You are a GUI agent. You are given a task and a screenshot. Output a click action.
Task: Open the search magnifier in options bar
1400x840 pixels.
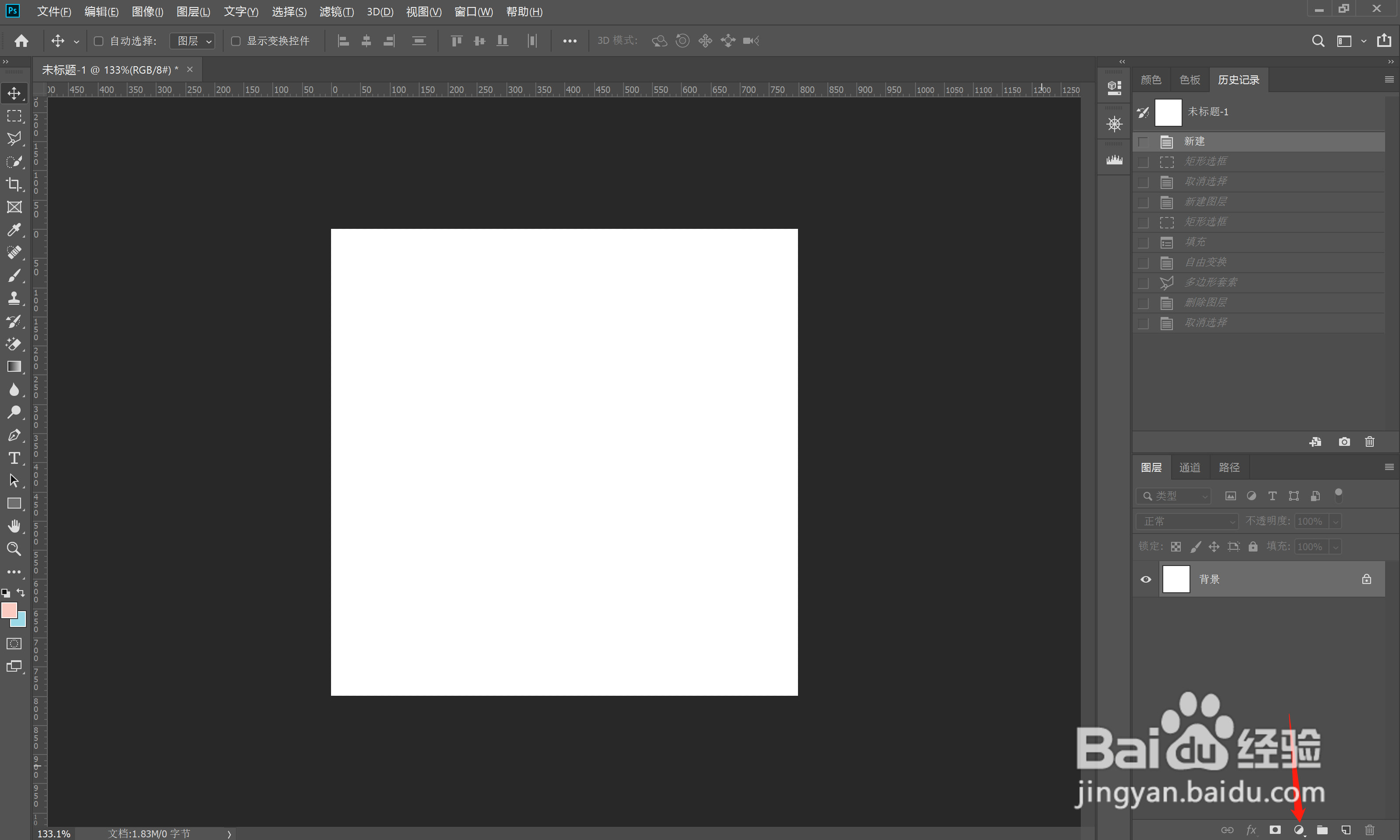point(1318,41)
